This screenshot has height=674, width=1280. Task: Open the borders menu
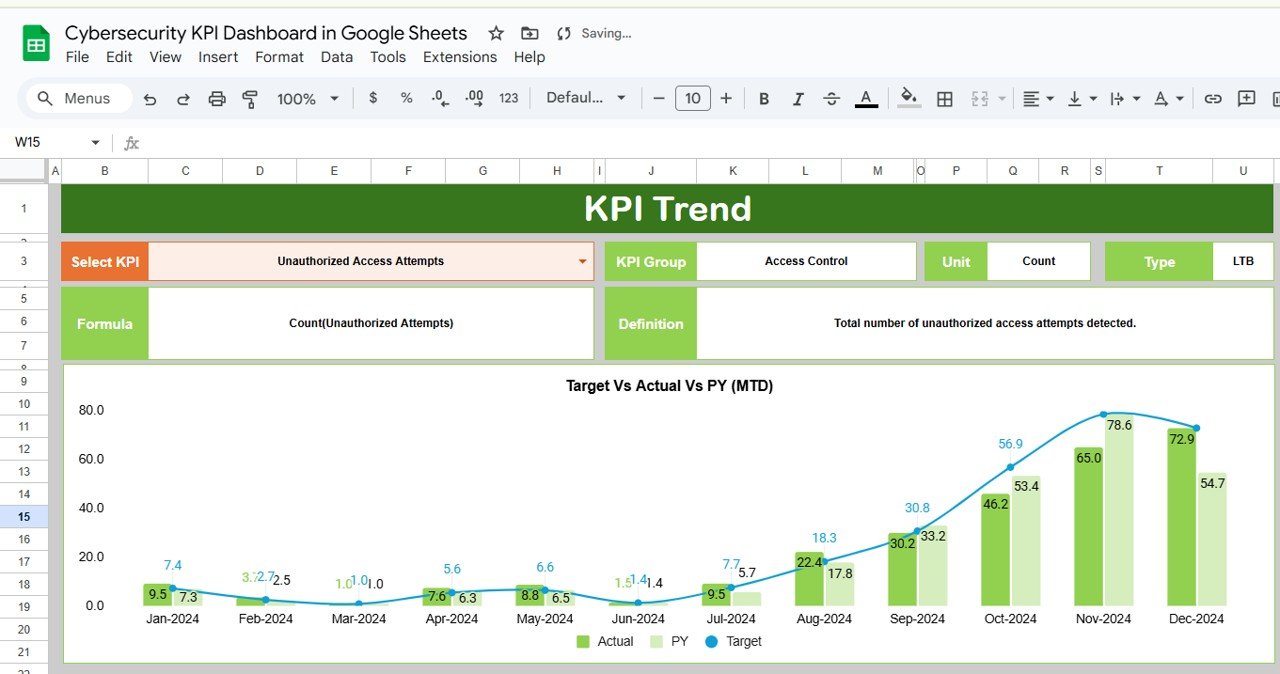pos(944,98)
